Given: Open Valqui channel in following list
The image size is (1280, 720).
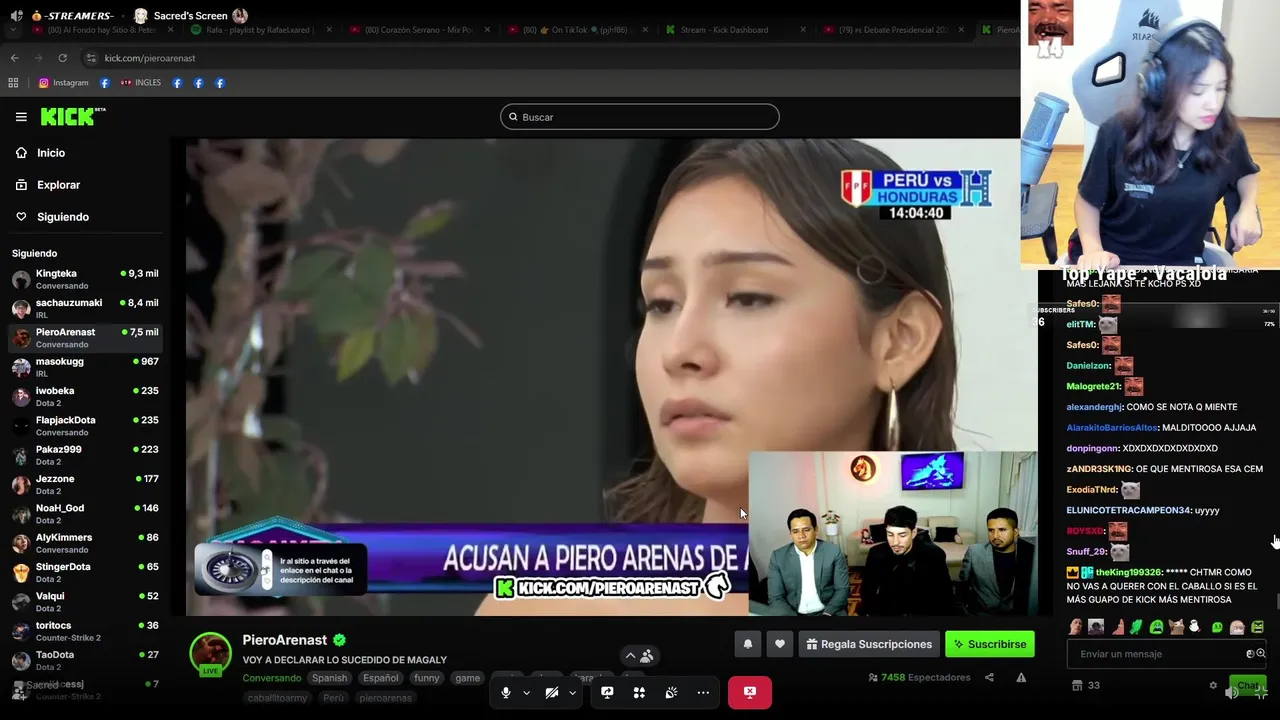Looking at the screenshot, I should point(85,602).
